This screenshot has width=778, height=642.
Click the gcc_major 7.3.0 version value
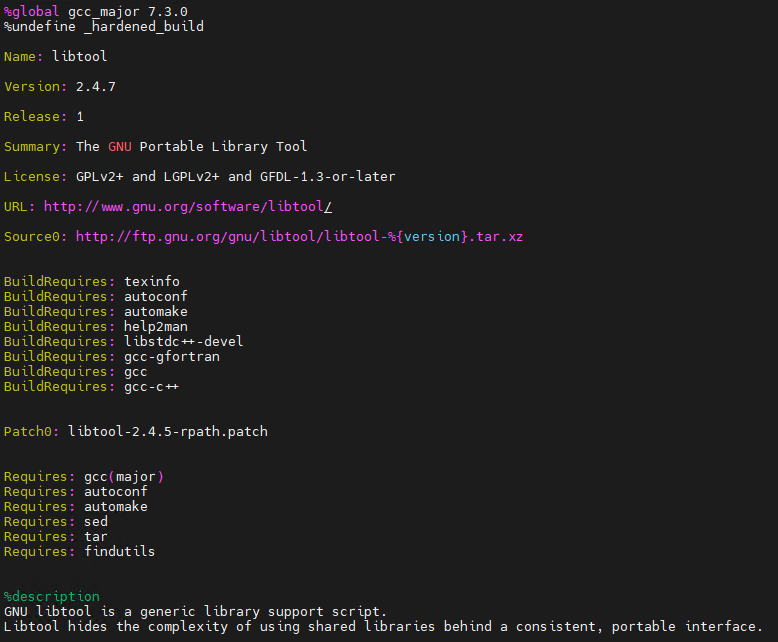pyautogui.click(x=167, y=11)
